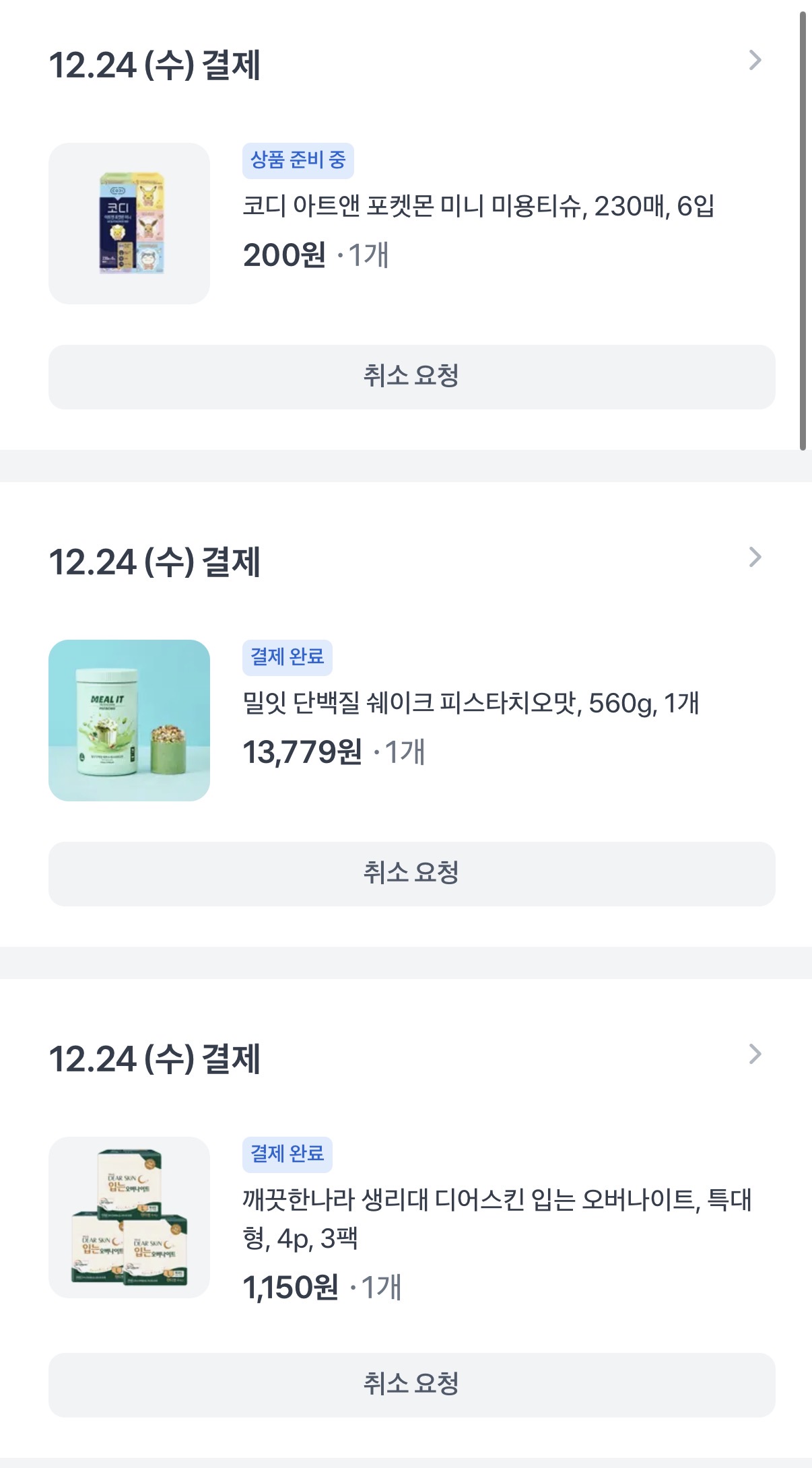Open details for the 코디 미용티슈 order via chevron
The image size is (812, 1468).
[755, 61]
